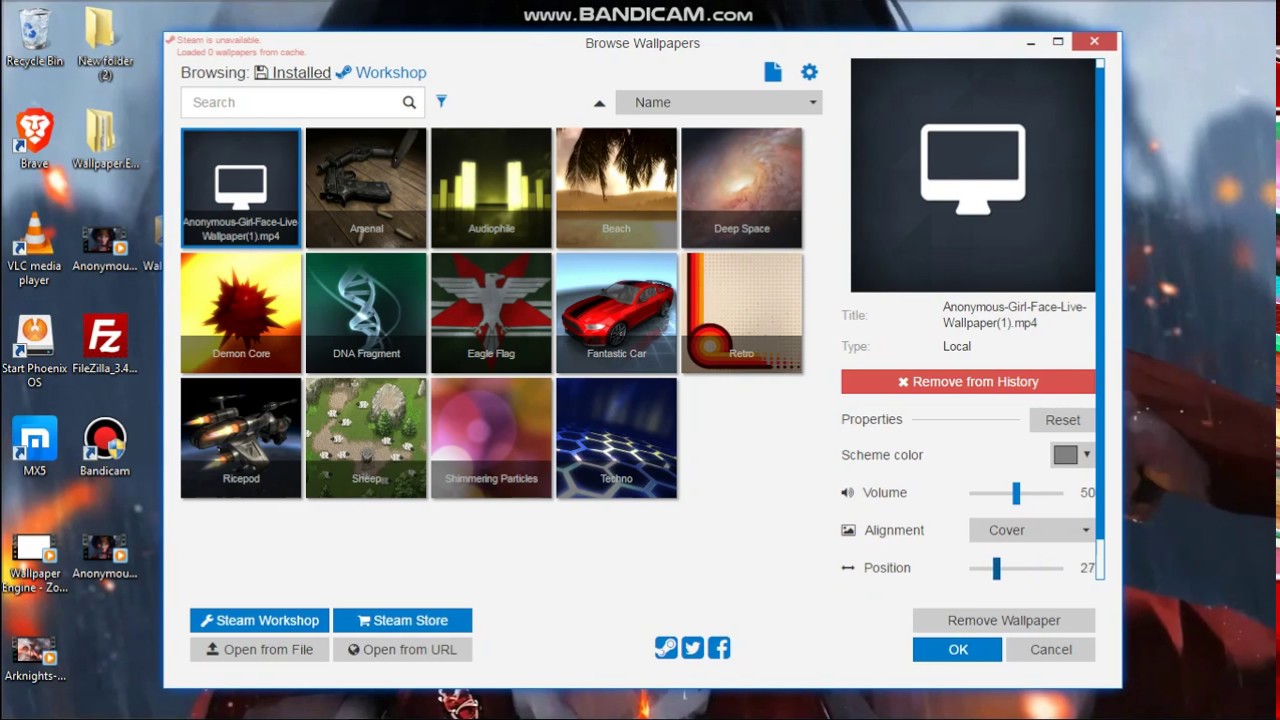Switch browsing to Workshop
1280x720 pixels.
pyautogui.click(x=383, y=72)
